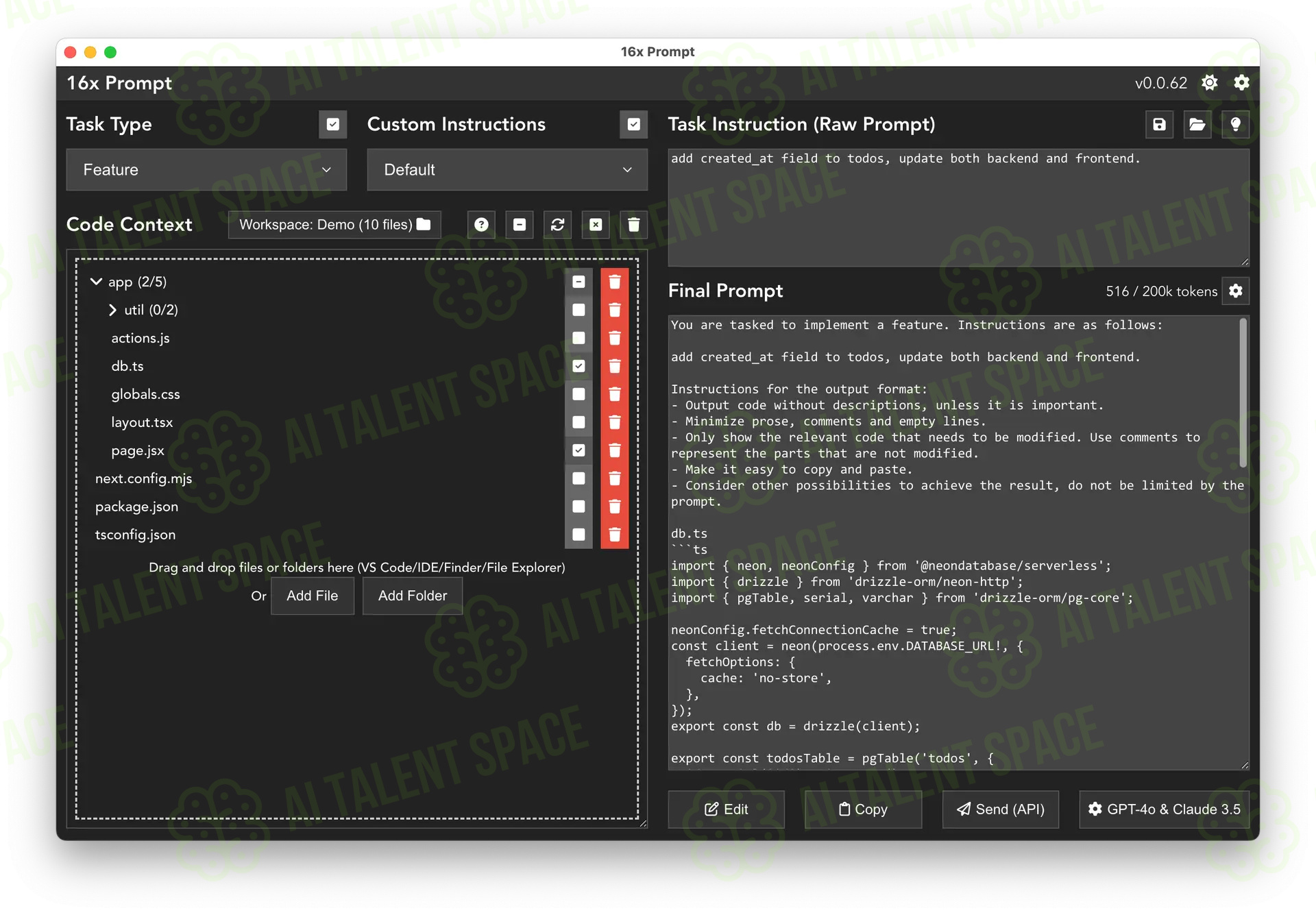The image size is (1316, 915).
Task: Toggle the Custom Instructions checkbox
Action: (x=634, y=124)
